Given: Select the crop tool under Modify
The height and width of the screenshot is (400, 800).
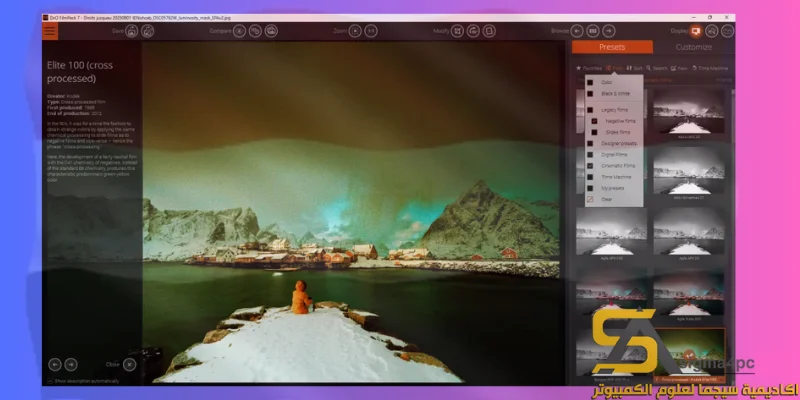Looking at the screenshot, I should click(458, 31).
